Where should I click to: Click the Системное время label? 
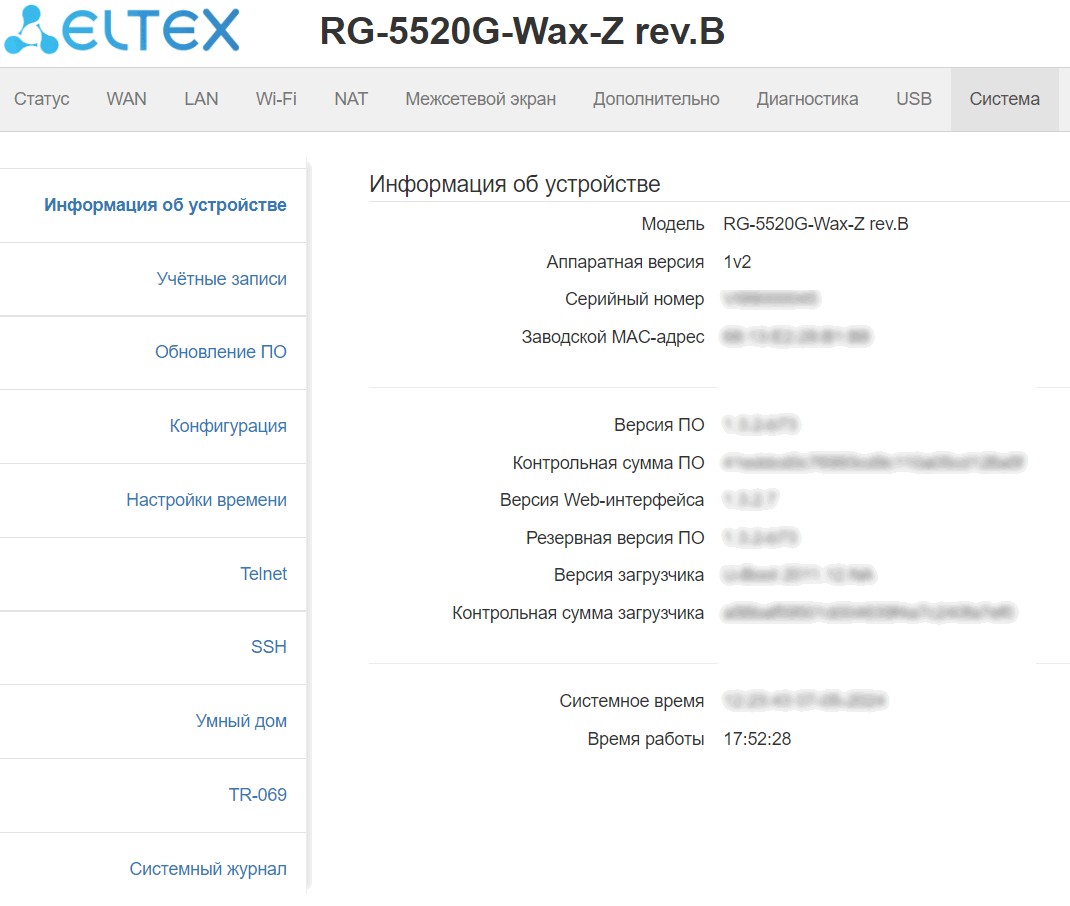632,701
